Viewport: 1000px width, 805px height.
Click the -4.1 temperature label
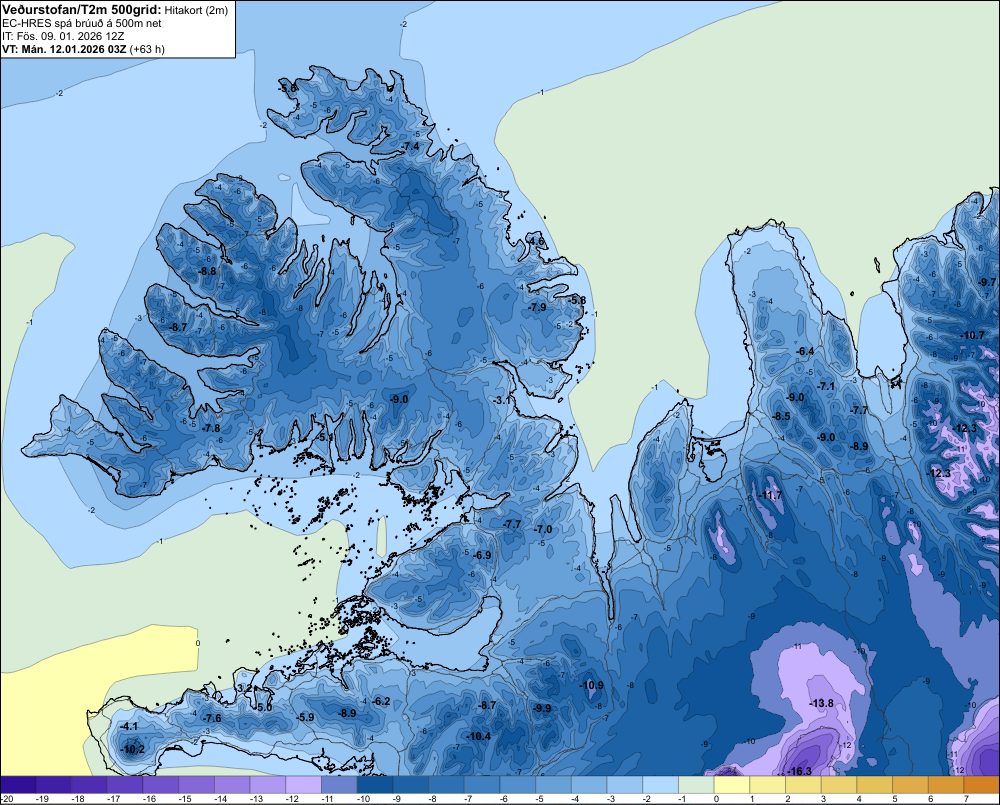(x=129, y=727)
